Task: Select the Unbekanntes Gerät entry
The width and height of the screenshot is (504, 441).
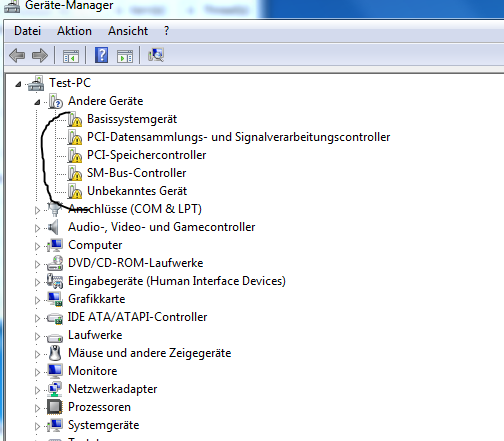Action: point(137,191)
